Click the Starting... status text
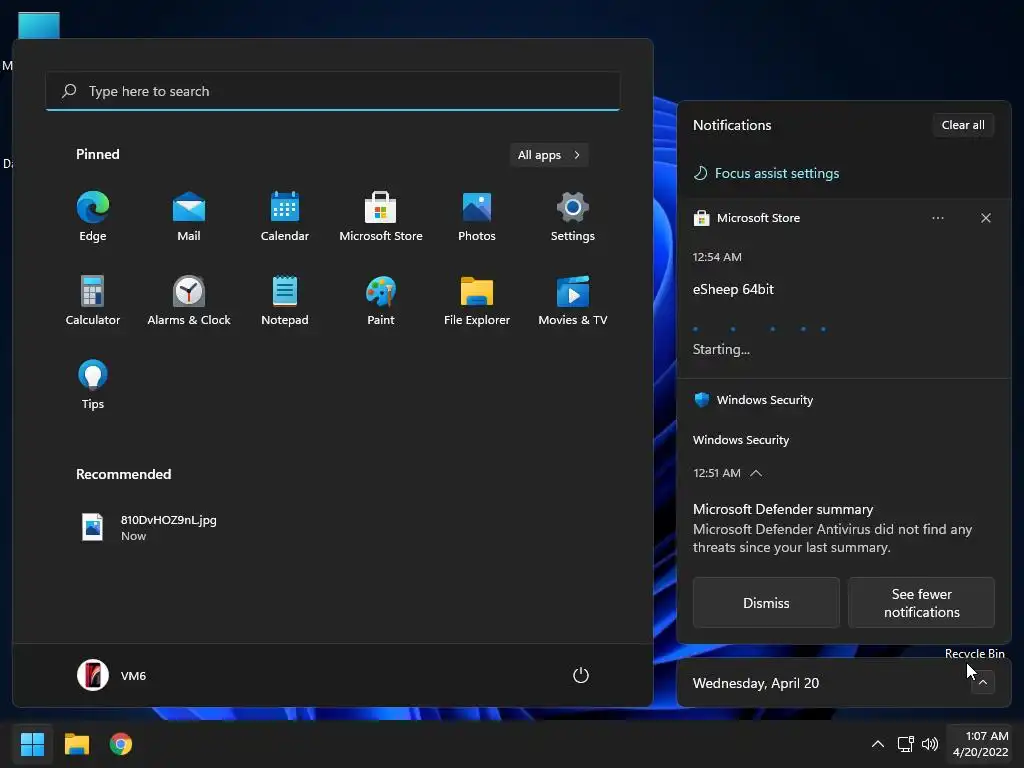 coord(721,349)
